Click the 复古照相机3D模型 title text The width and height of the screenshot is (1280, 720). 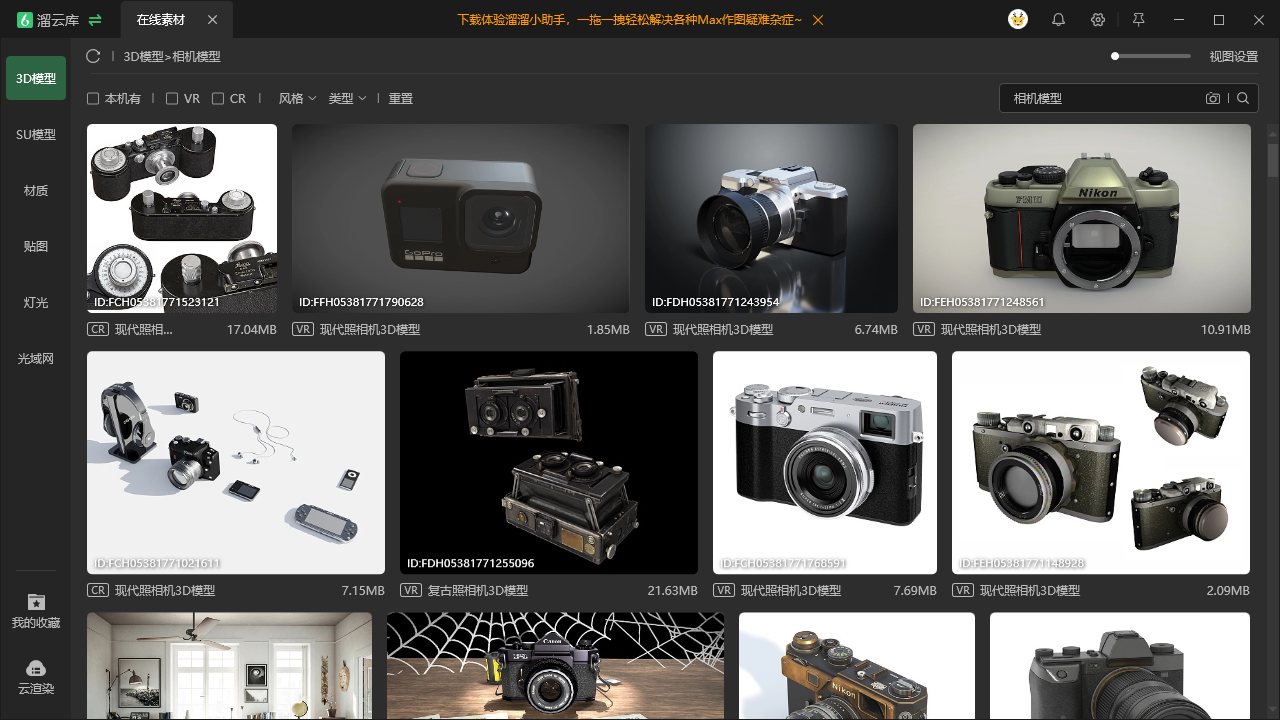click(x=478, y=591)
